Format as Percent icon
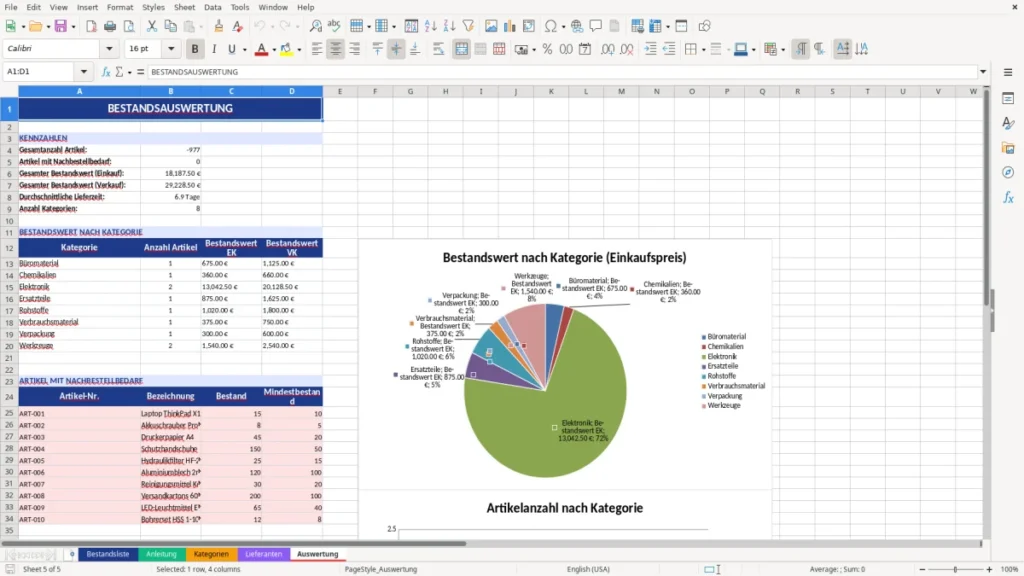Screen dimensions: 1024x576 pyautogui.click(x=547, y=49)
